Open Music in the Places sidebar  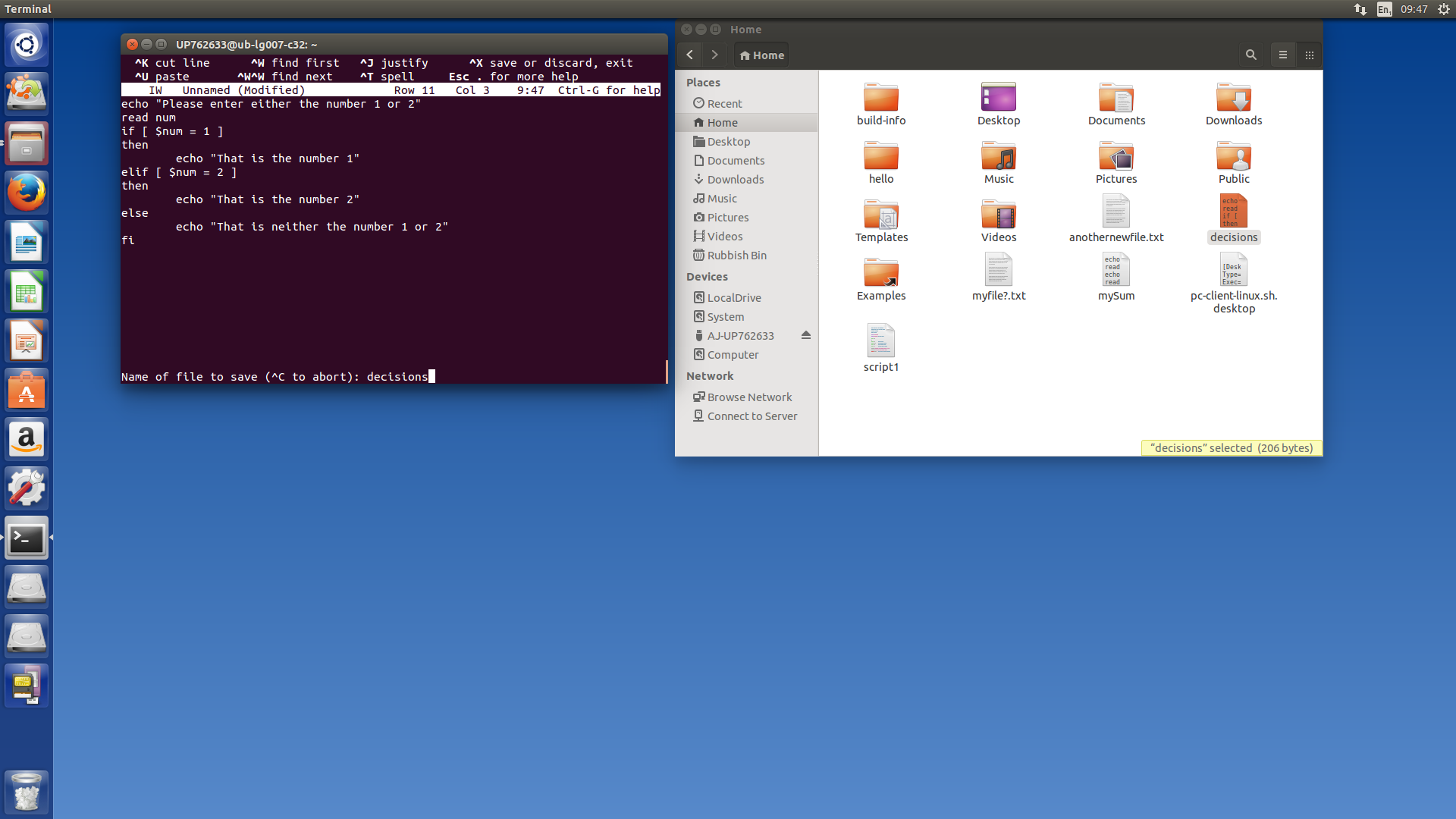[747, 198]
